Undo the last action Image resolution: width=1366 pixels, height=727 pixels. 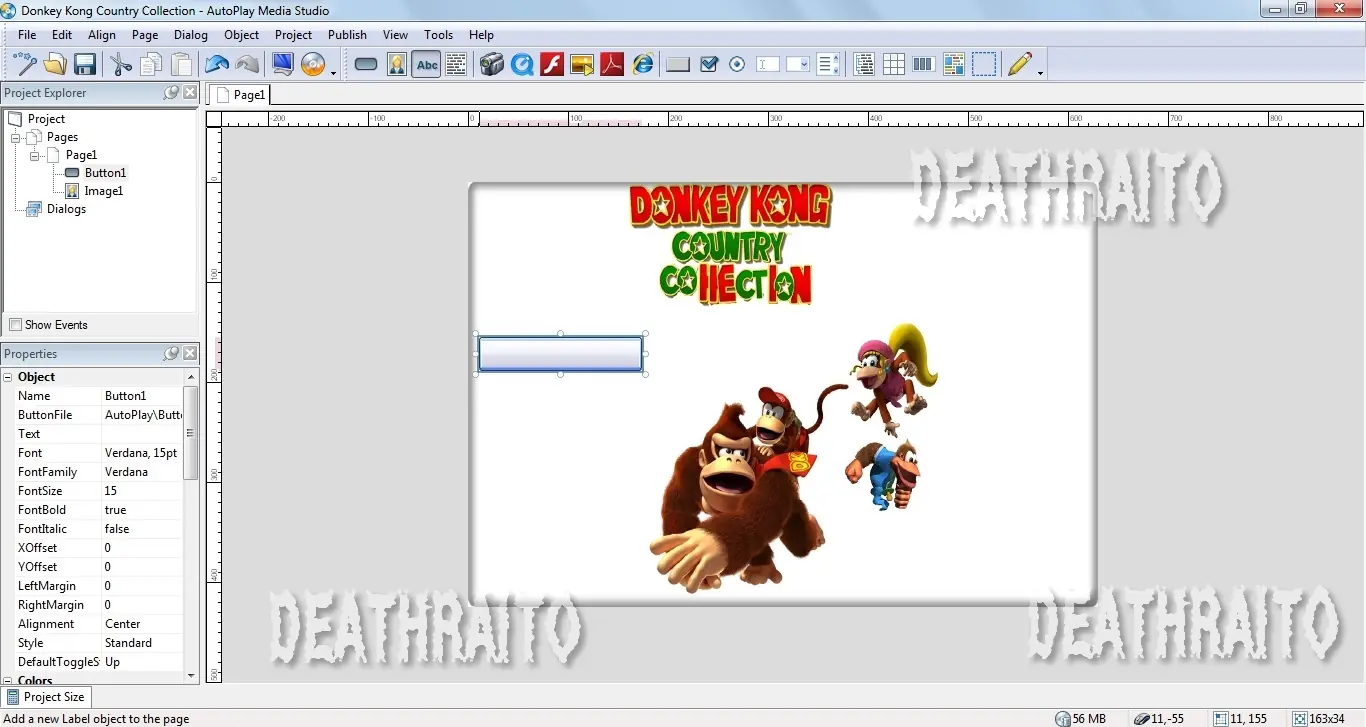click(217, 64)
